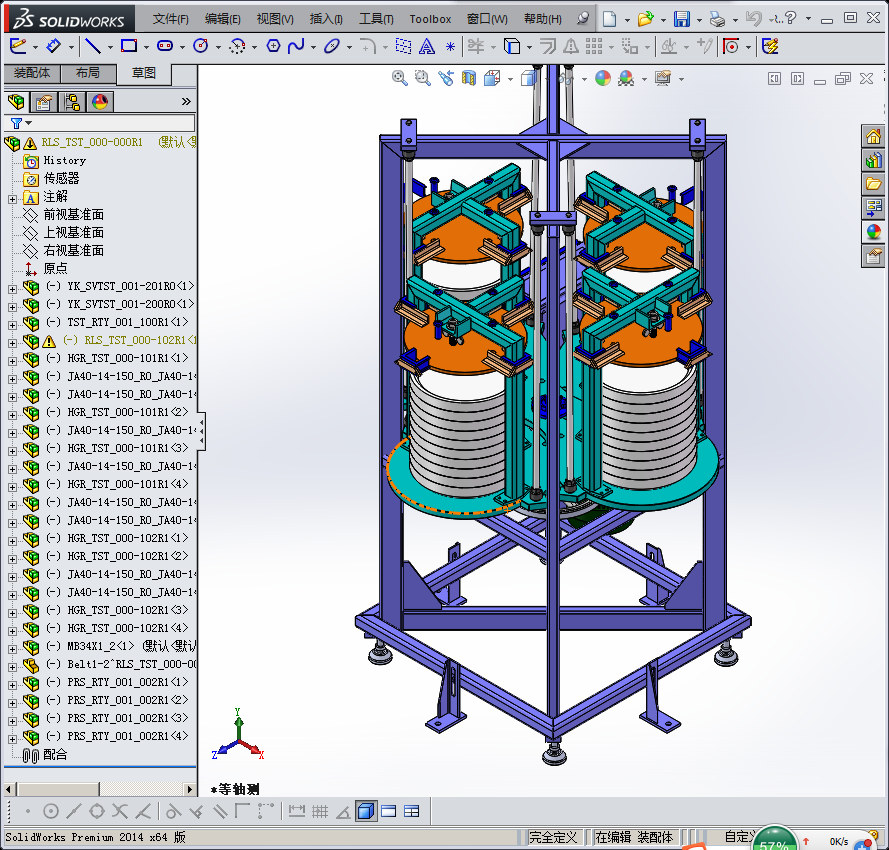Open the DisplayManager tab in the feature panel
889x850 pixels.
99,102
